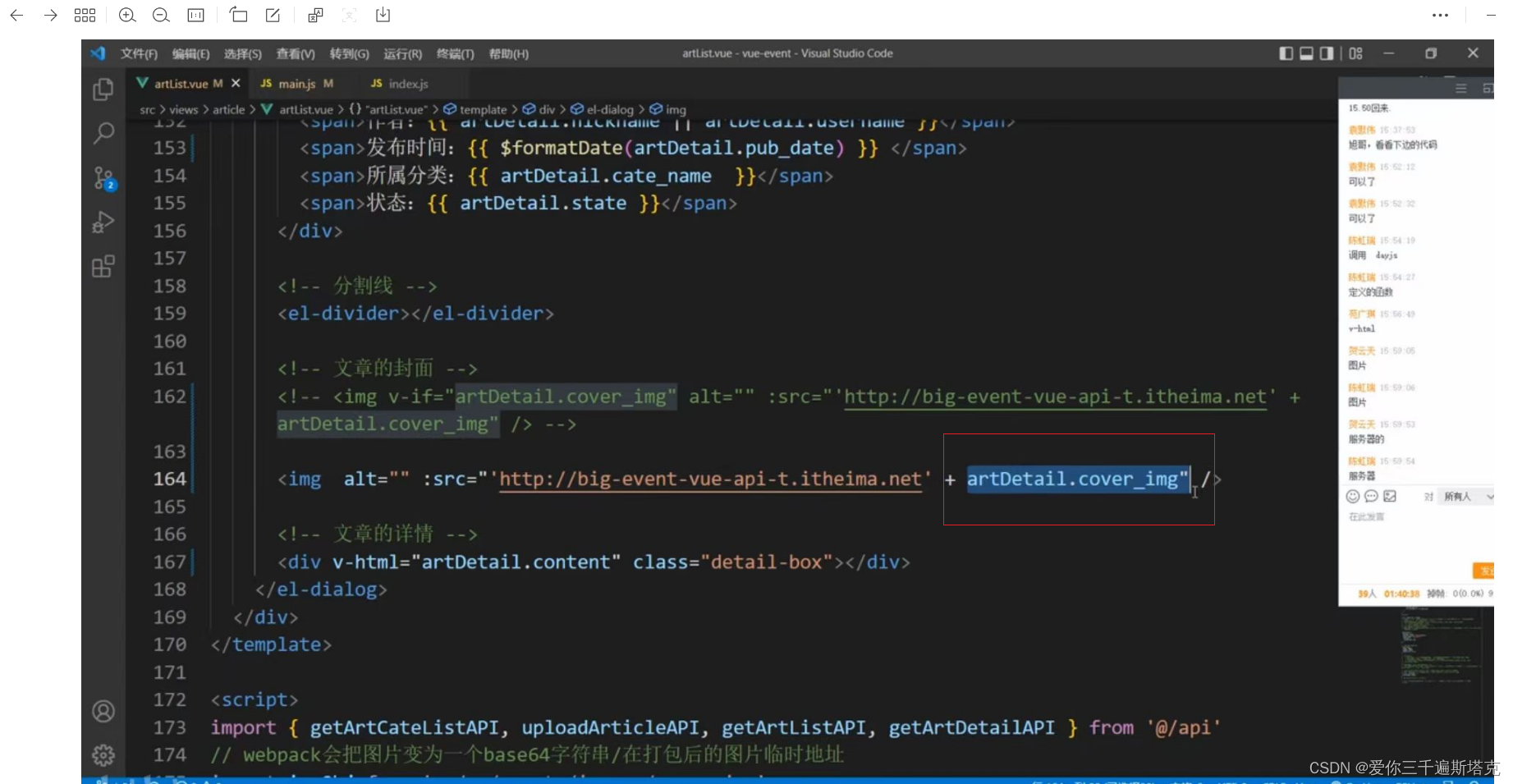Click the speech bubble icon in the chat panel
The image size is (1513, 784).
[1371, 496]
